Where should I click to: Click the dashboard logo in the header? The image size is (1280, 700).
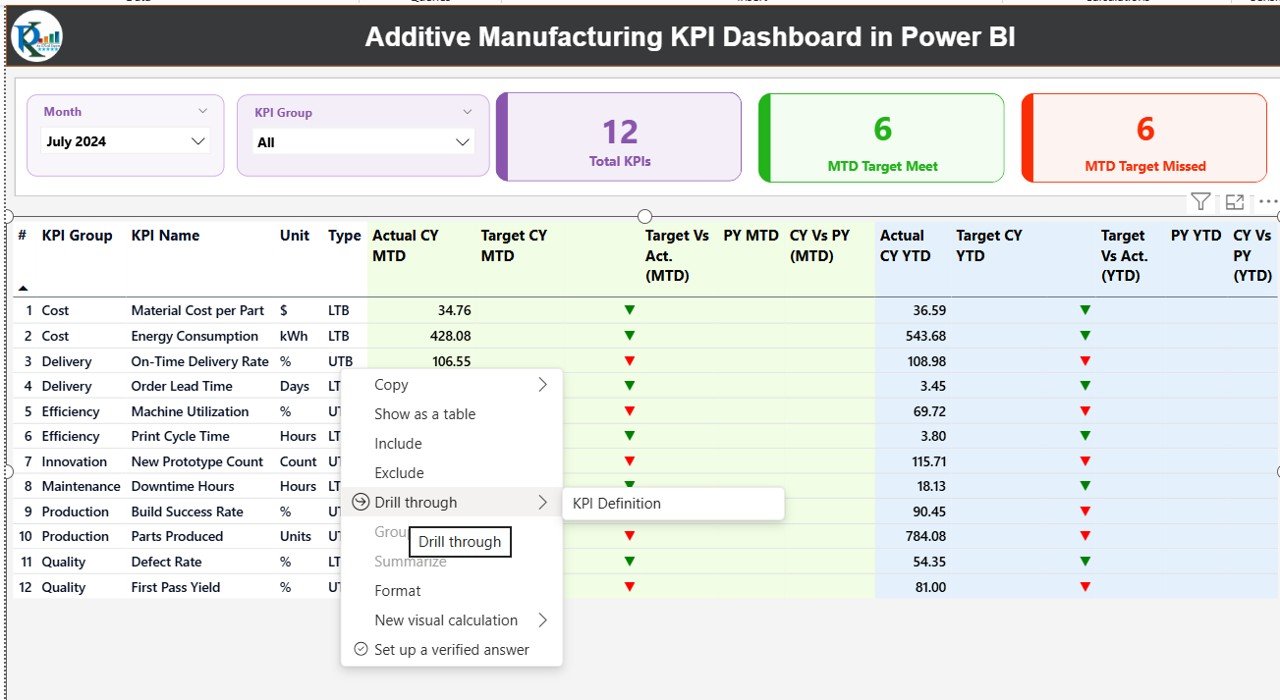(x=36, y=36)
